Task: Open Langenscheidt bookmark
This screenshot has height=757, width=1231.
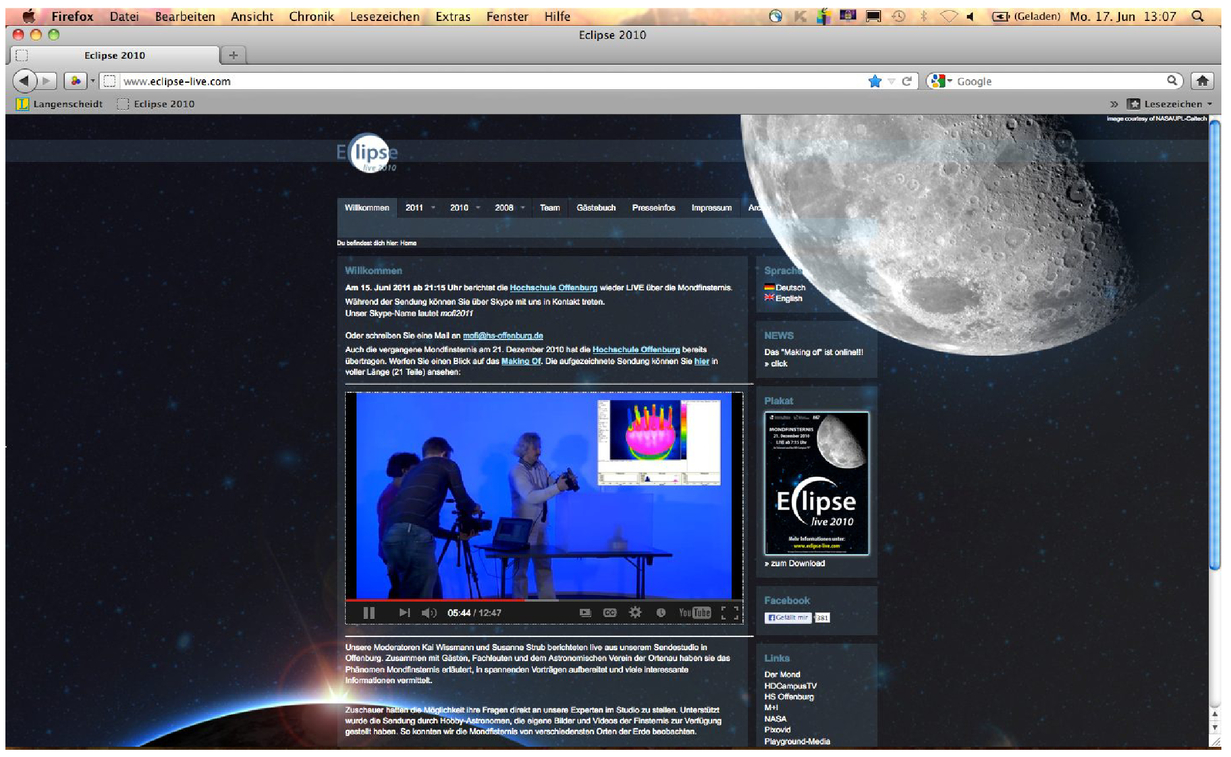Action: pos(60,104)
